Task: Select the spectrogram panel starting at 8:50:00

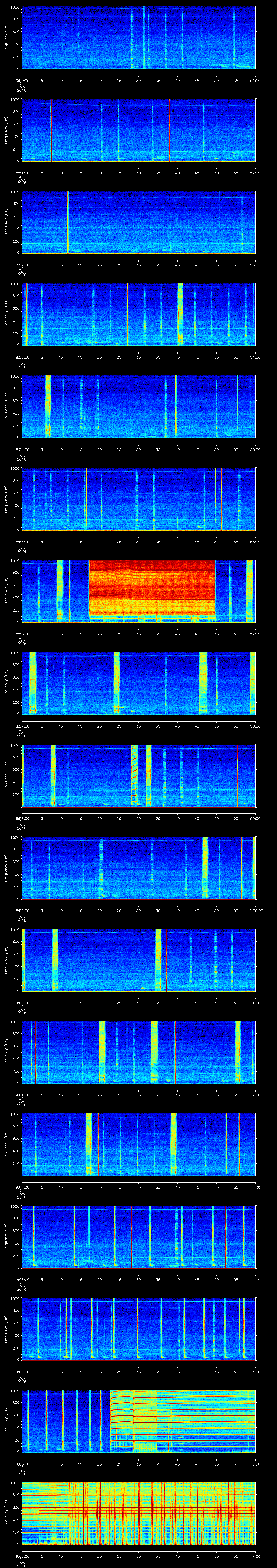Action: pos(139,38)
